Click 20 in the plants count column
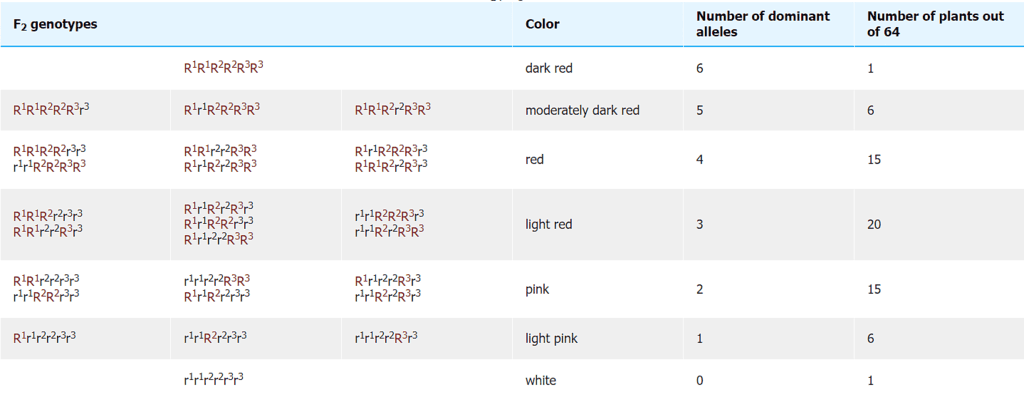 point(874,224)
